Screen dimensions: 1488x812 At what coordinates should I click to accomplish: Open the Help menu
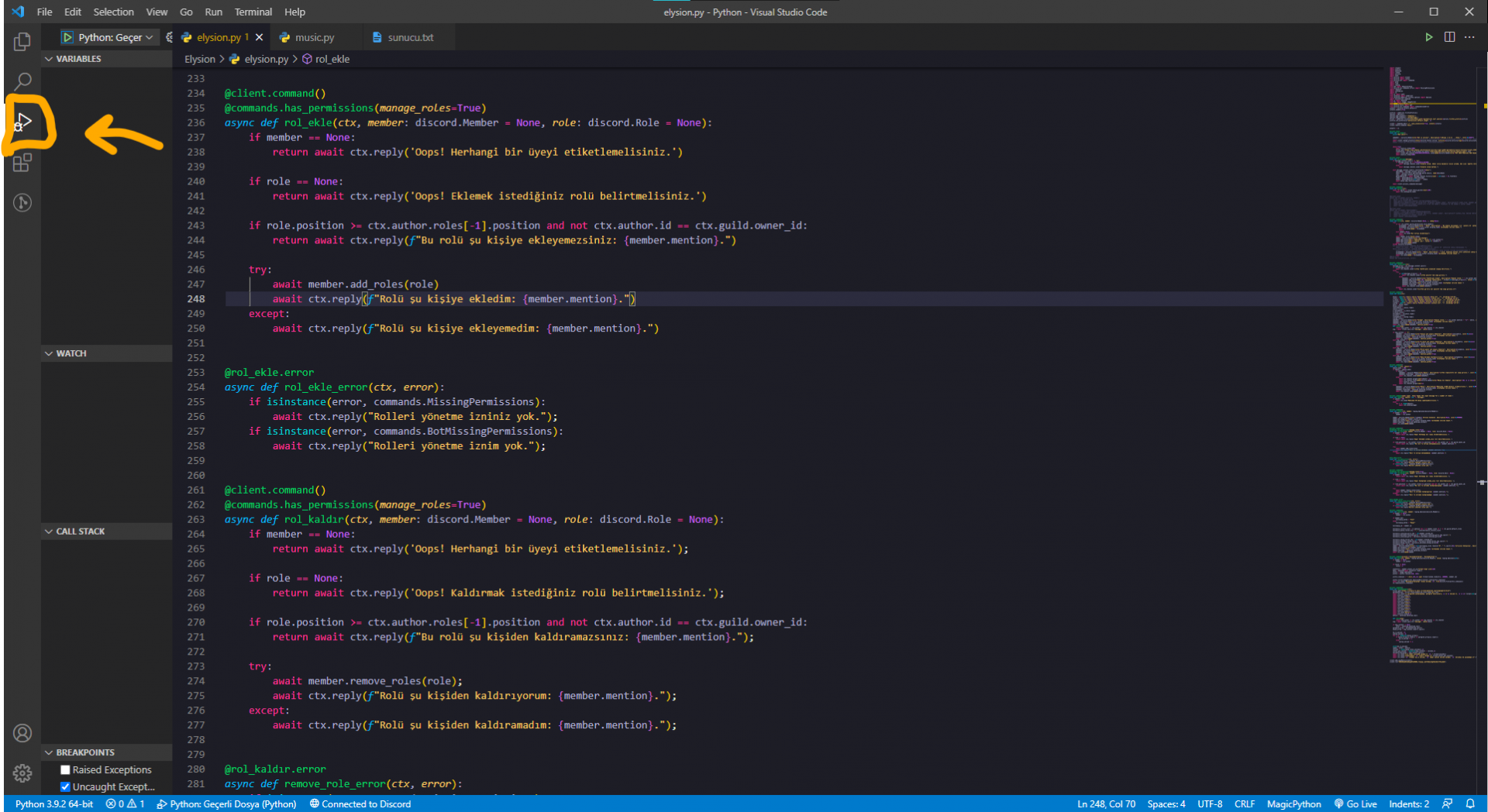[x=294, y=12]
